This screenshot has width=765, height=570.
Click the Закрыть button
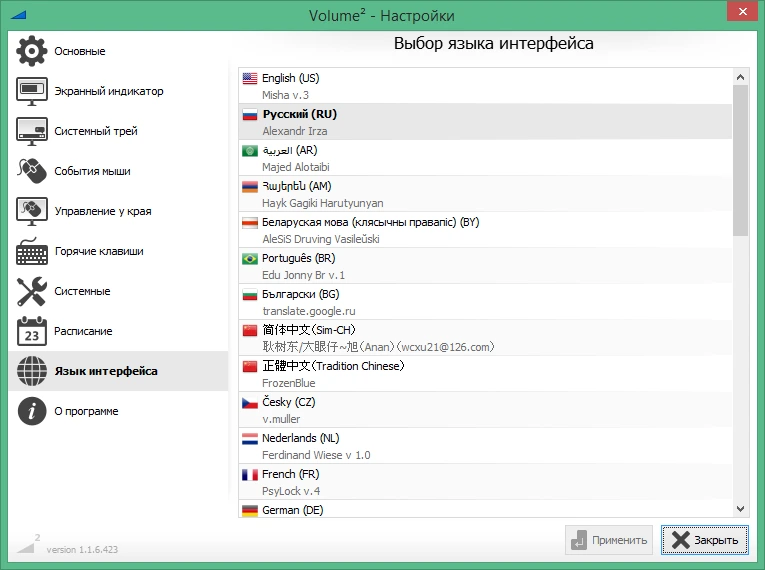pyautogui.click(x=705, y=540)
